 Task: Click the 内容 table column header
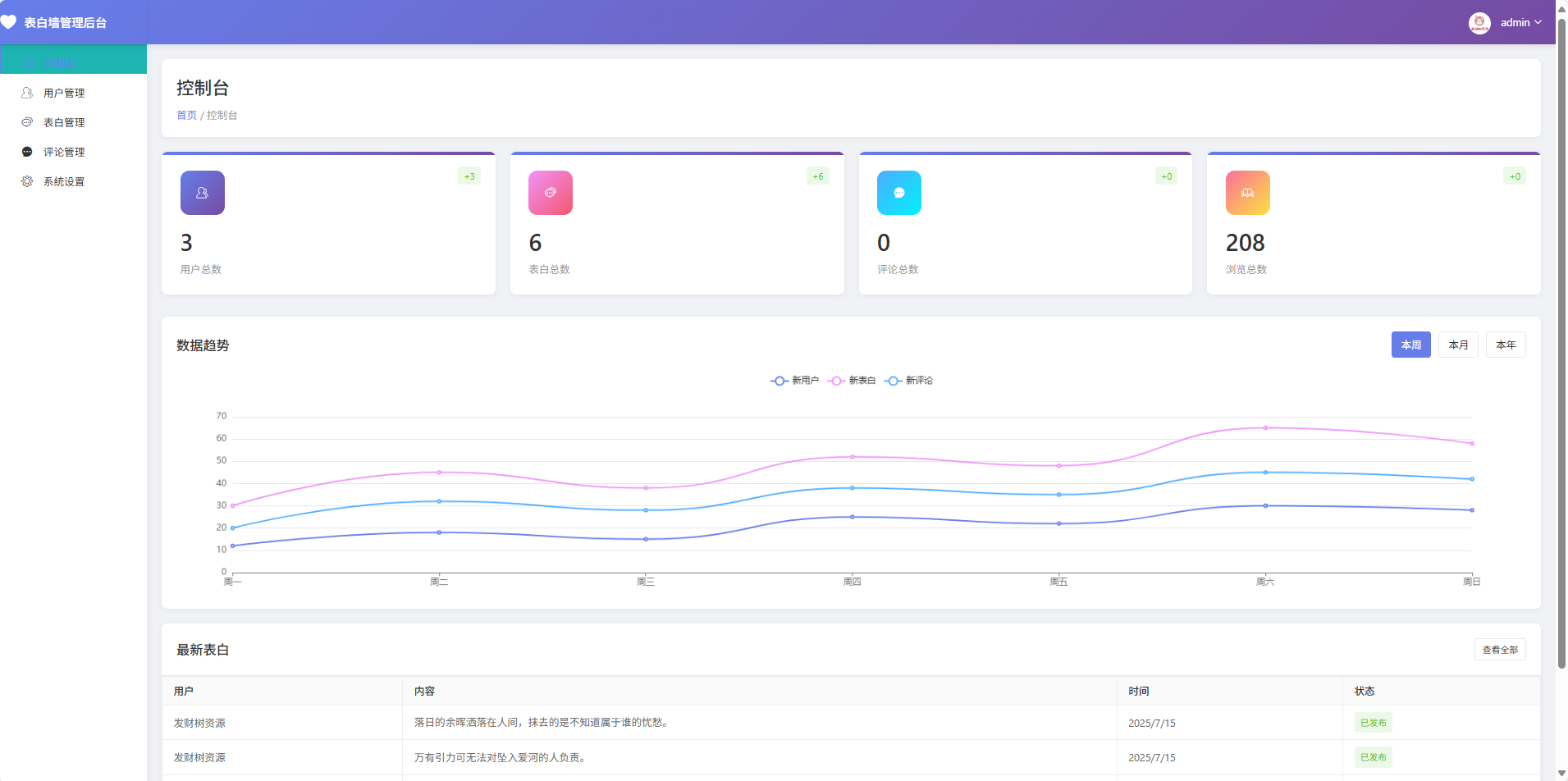(759, 691)
